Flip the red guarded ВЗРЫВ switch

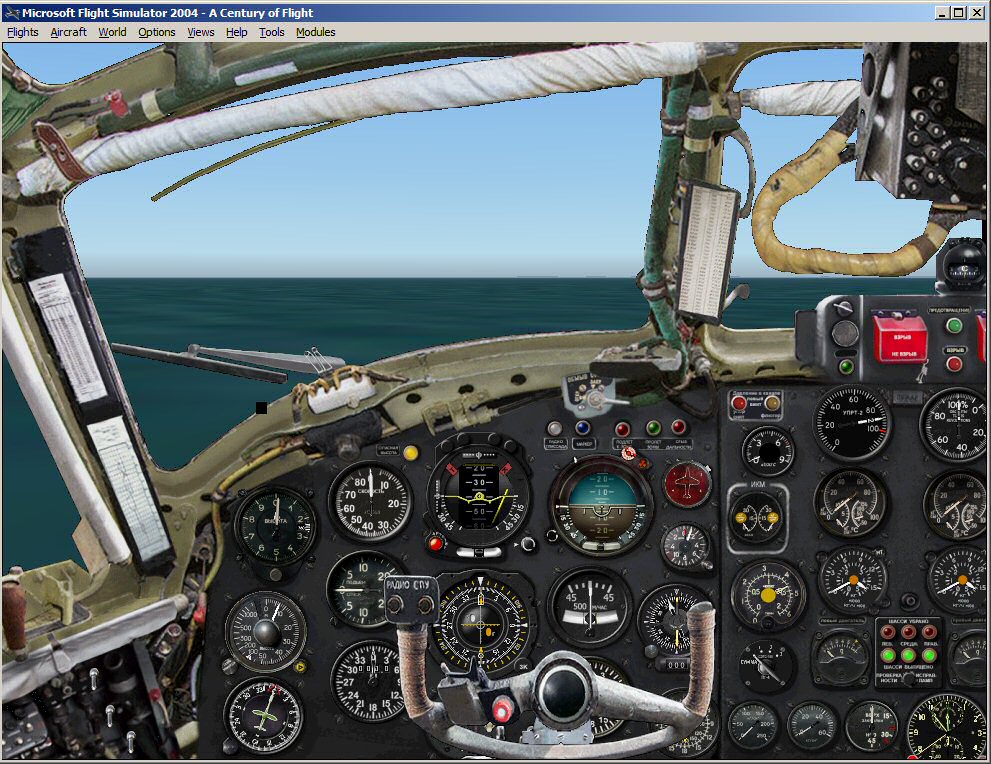point(899,338)
